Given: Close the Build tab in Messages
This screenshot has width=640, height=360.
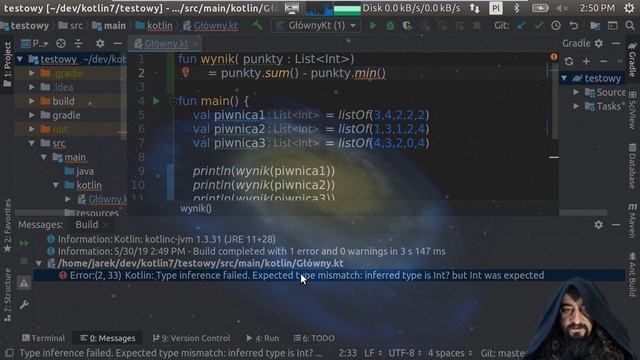Looking at the screenshot, I should (106, 224).
